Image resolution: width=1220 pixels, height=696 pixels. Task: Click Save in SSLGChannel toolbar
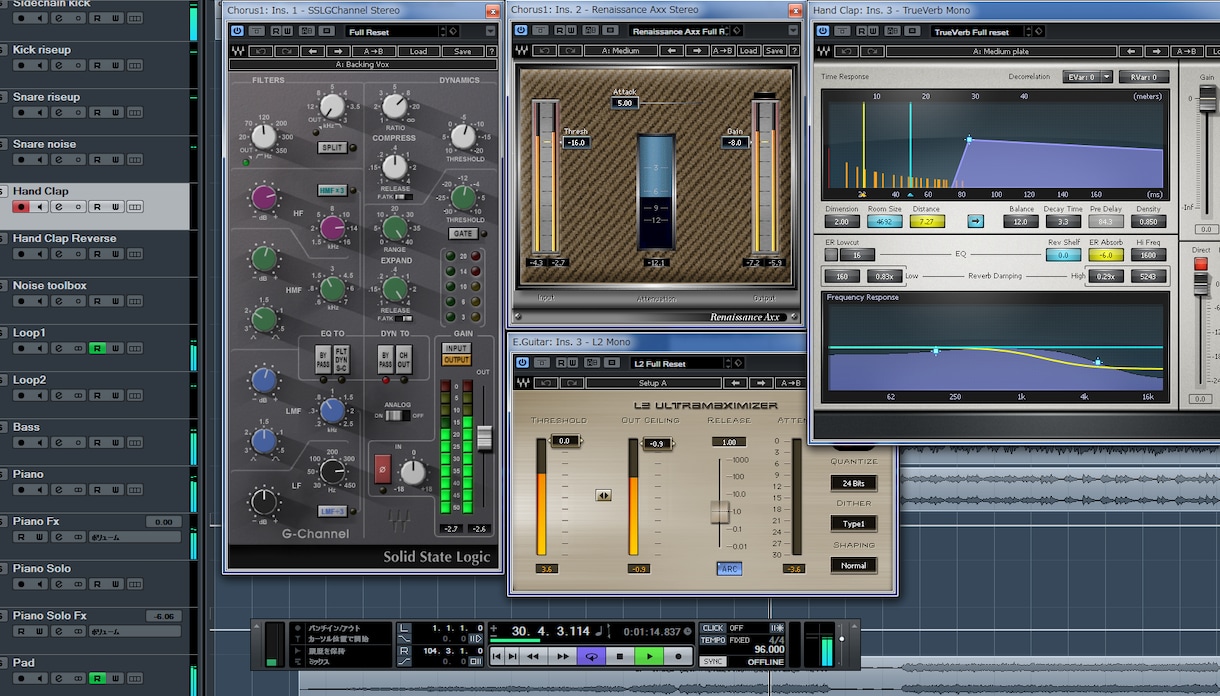coord(462,51)
